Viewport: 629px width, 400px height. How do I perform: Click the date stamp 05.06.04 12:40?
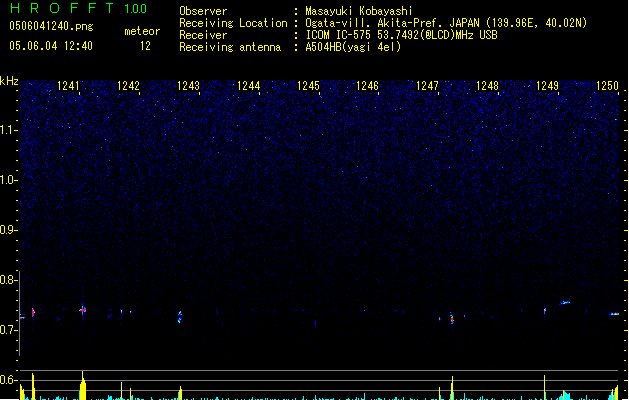pyautogui.click(x=51, y=46)
